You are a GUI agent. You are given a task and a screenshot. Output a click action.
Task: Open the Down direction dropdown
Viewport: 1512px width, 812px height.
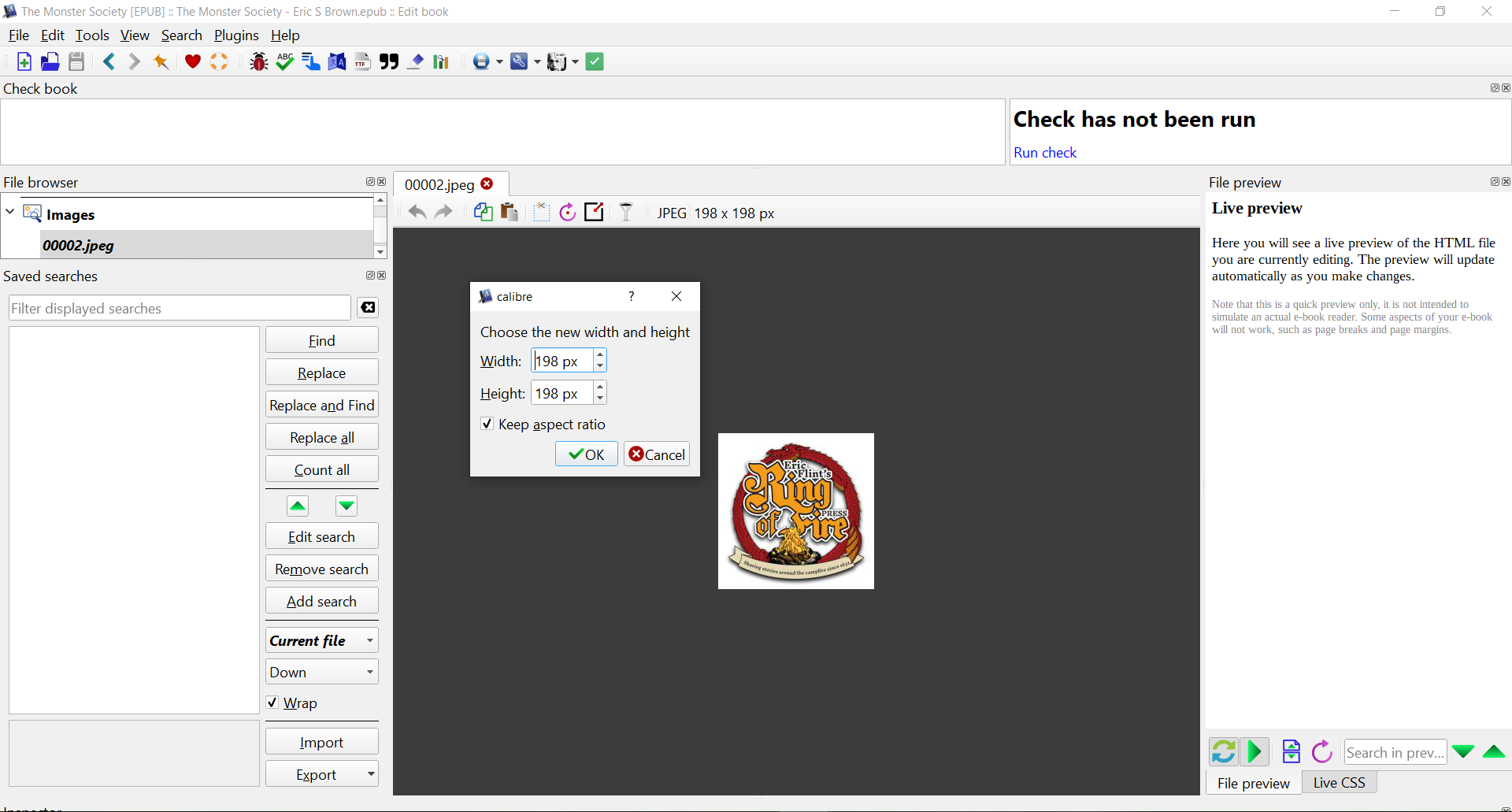pos(322,672)
